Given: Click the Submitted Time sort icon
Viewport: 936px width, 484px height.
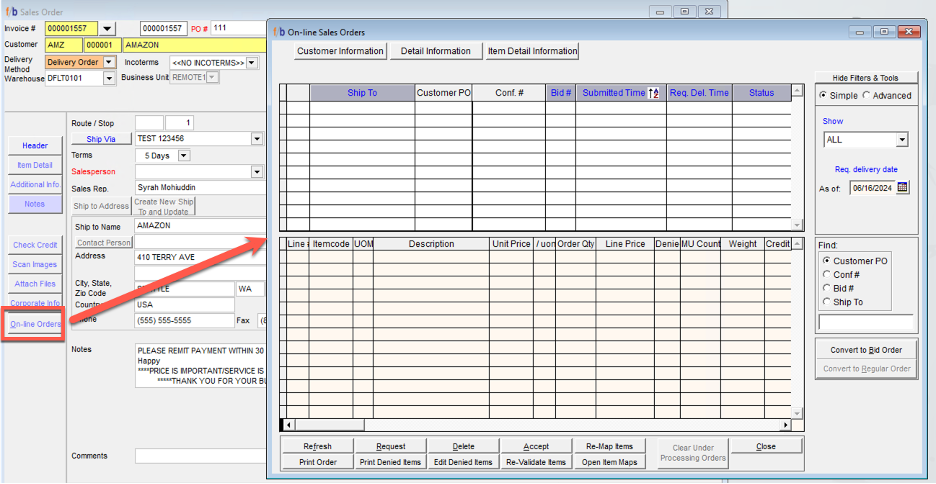Looking at the screenshot, I should coord(654,93).
